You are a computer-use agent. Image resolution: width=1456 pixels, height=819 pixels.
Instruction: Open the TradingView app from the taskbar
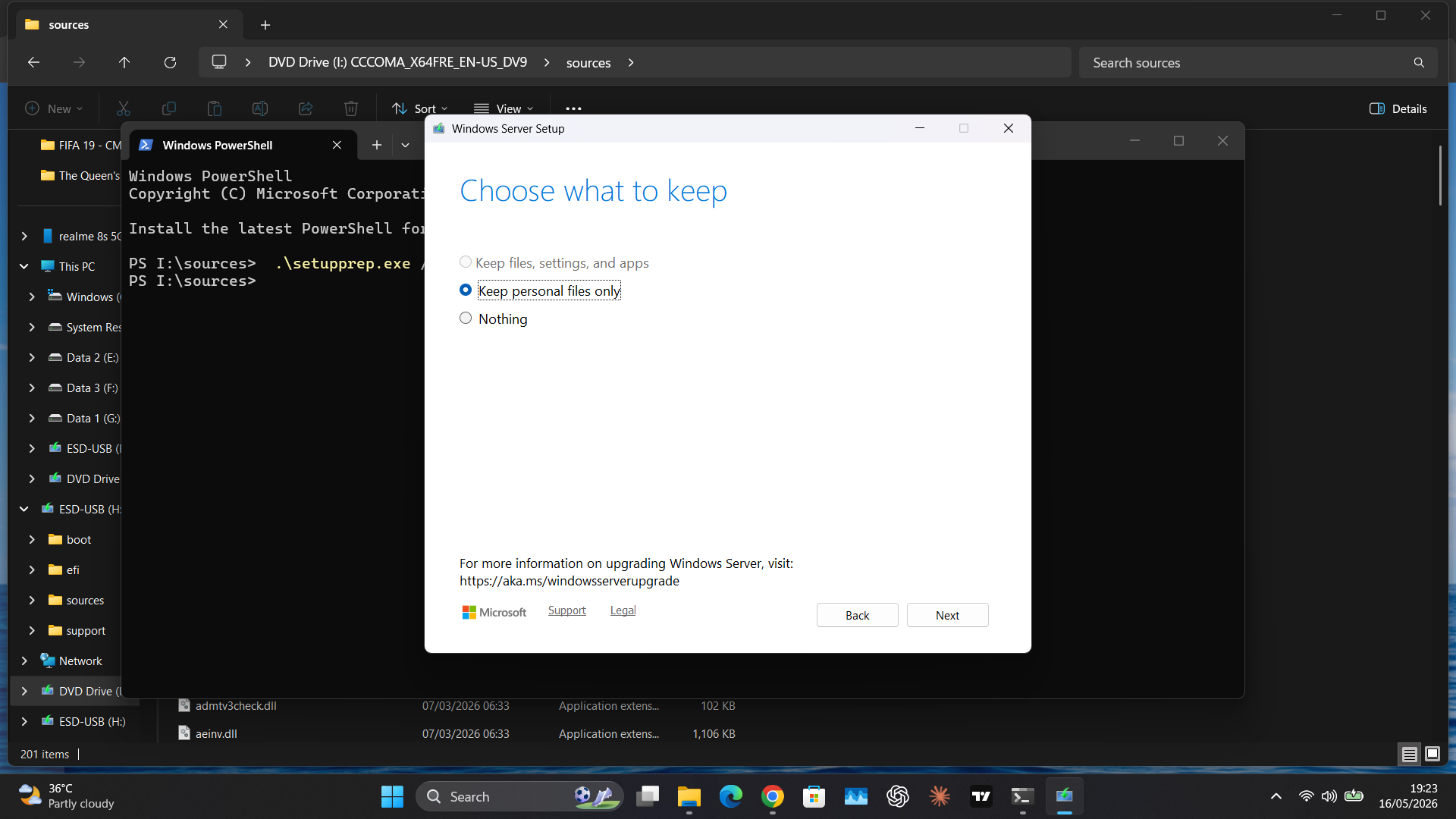981,796
